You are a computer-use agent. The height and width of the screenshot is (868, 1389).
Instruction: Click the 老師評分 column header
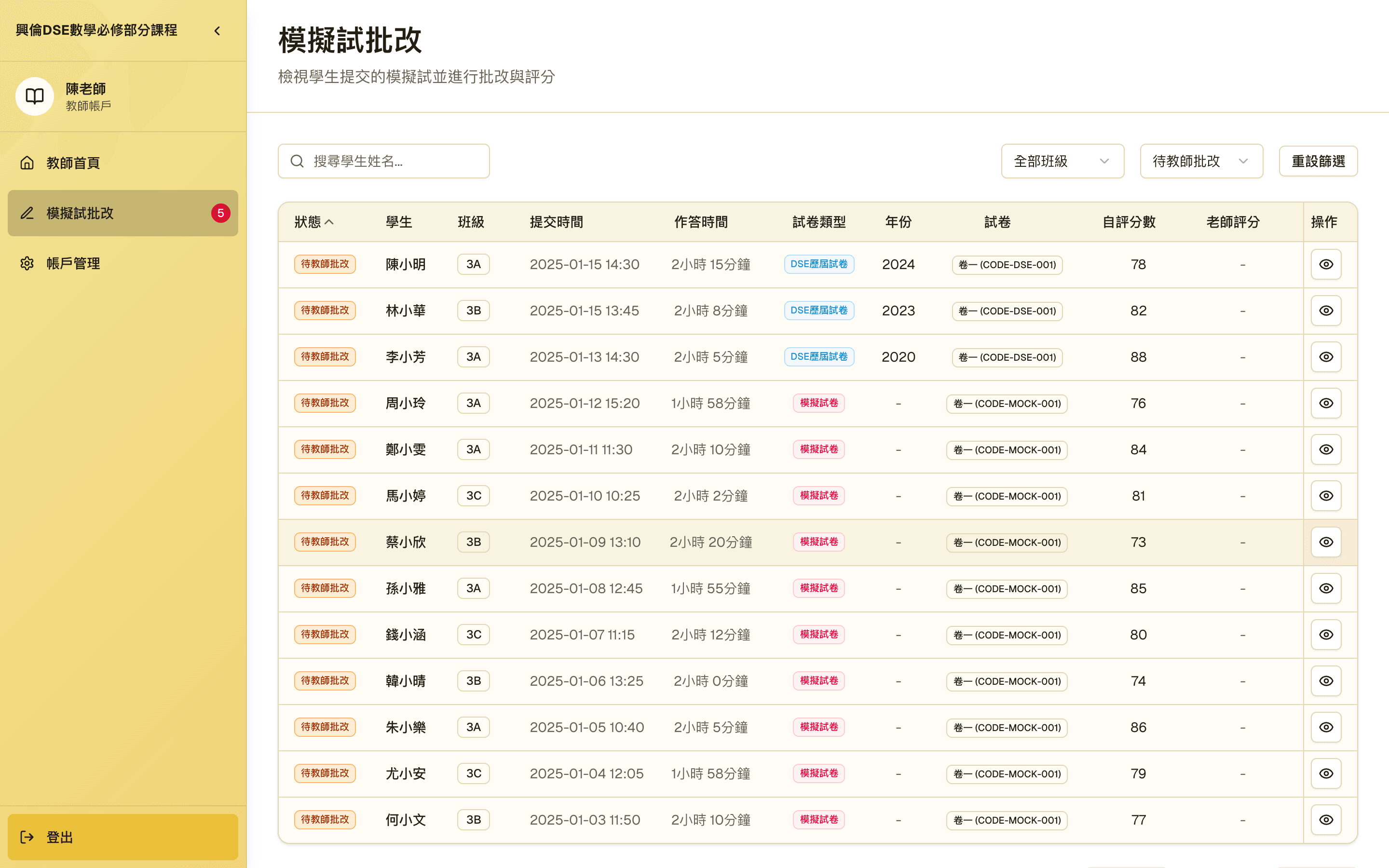(x=1233, y=222)
